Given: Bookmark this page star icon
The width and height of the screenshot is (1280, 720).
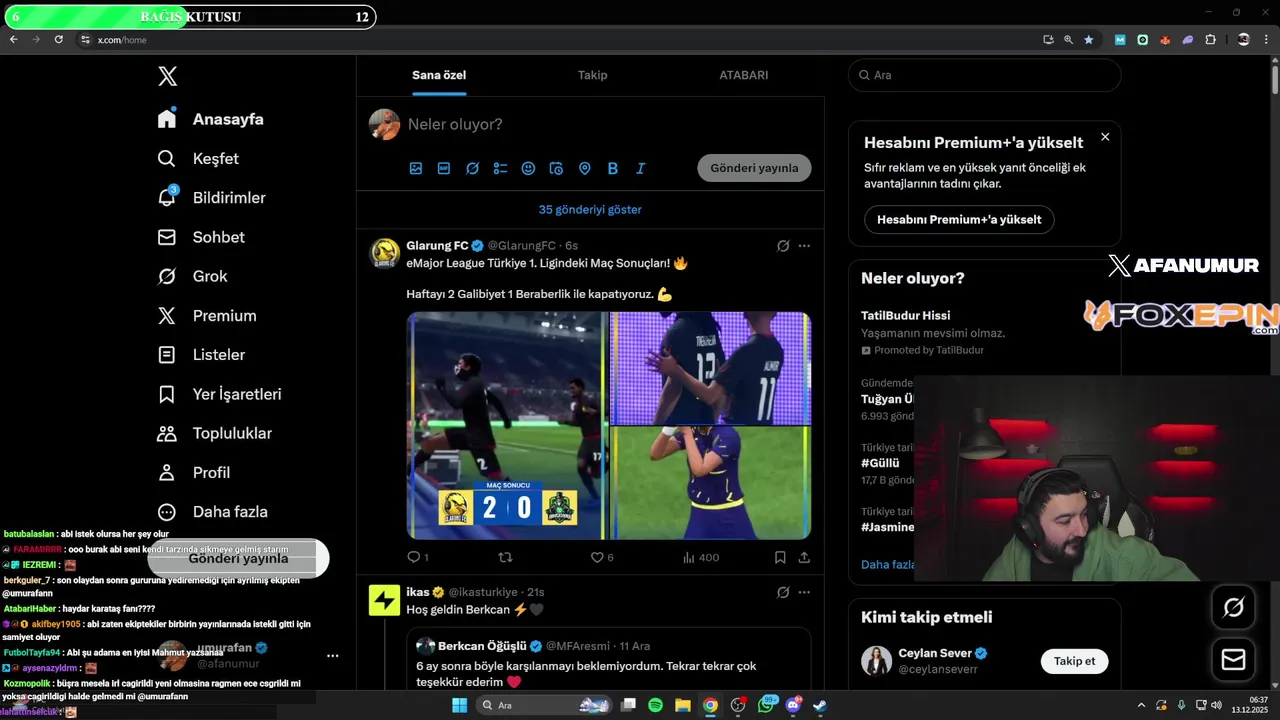Looking at the screenshot, I should click(1089, 40).
